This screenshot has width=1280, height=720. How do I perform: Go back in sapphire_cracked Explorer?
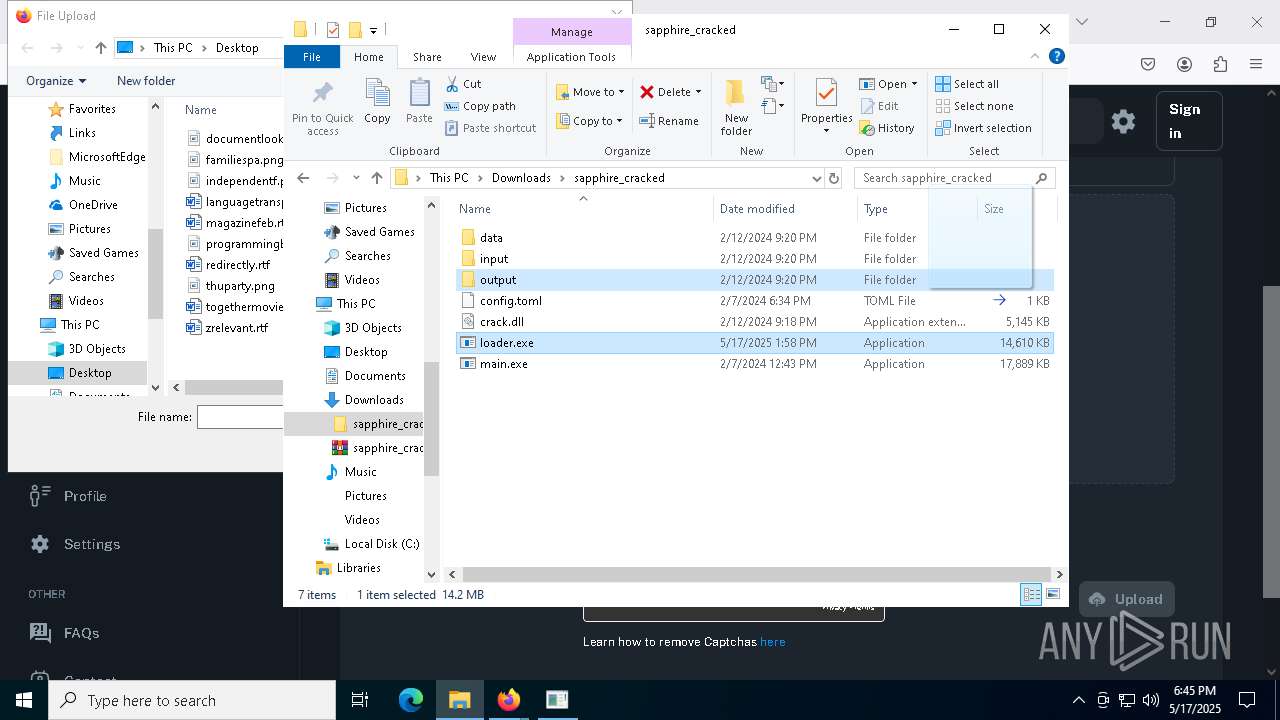pos(303,178)
